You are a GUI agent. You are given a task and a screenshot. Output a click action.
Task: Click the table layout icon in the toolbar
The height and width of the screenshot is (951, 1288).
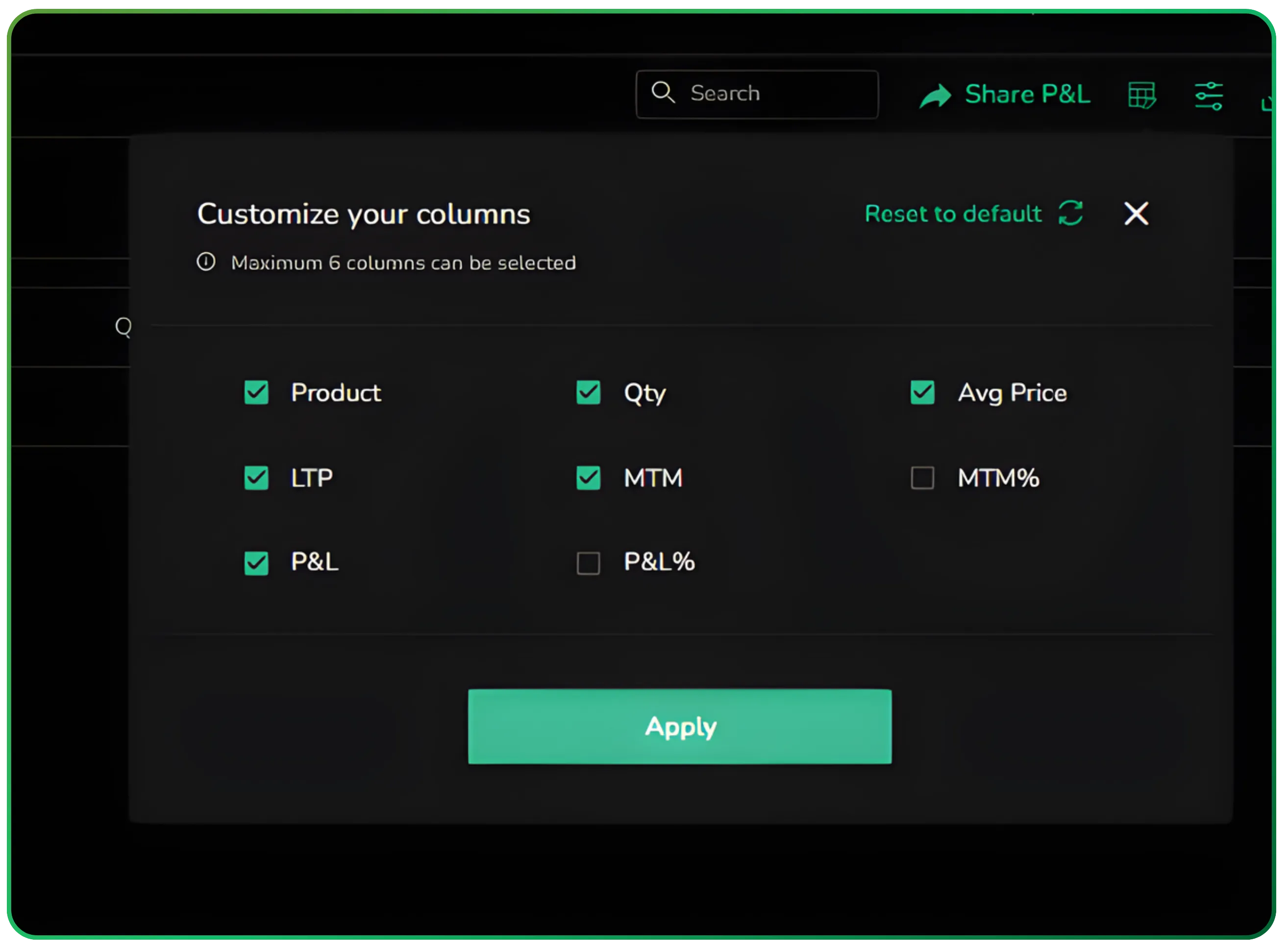click(x=1142, y=95)
